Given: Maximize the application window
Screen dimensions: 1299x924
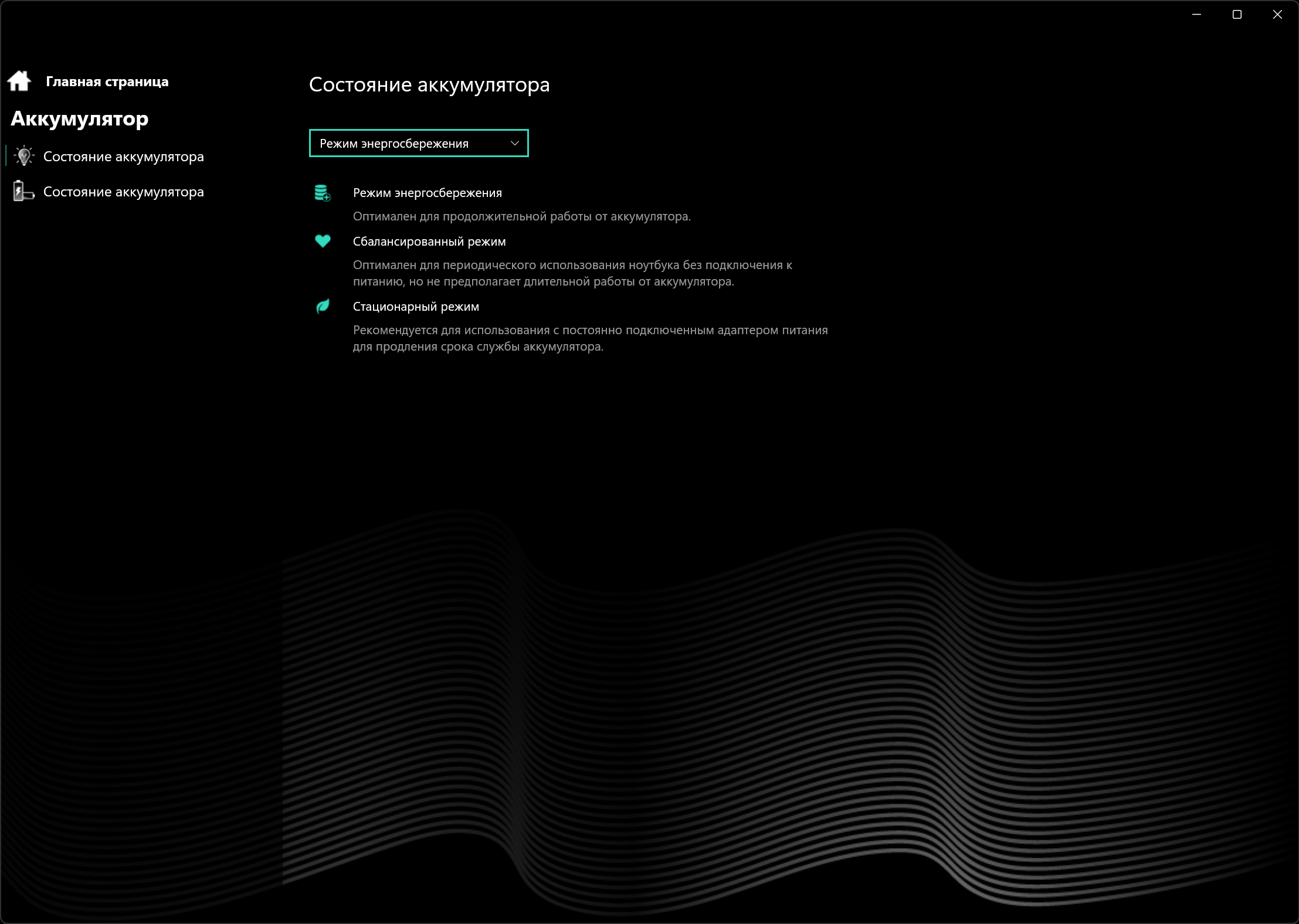Looking at the screenshot, I should coord(1237,15).
